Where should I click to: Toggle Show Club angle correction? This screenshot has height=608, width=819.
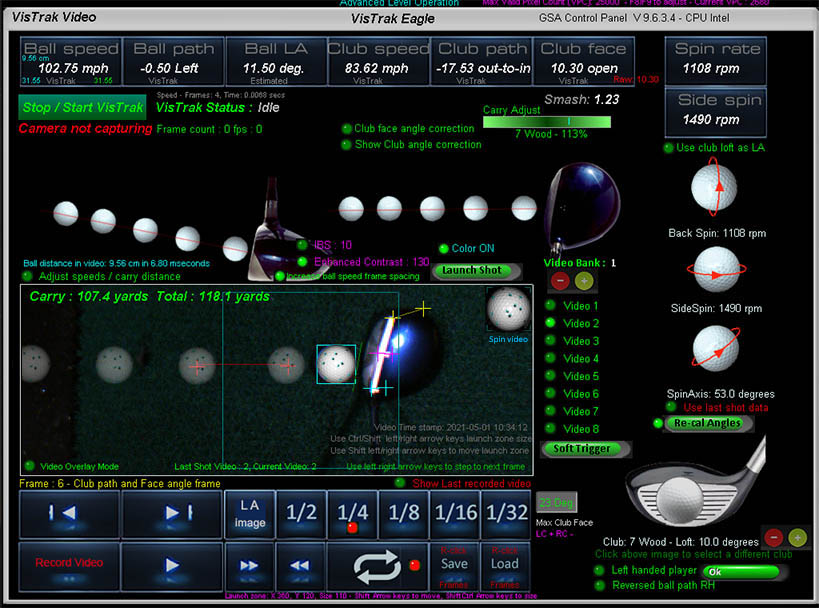[x=346, y=145]
